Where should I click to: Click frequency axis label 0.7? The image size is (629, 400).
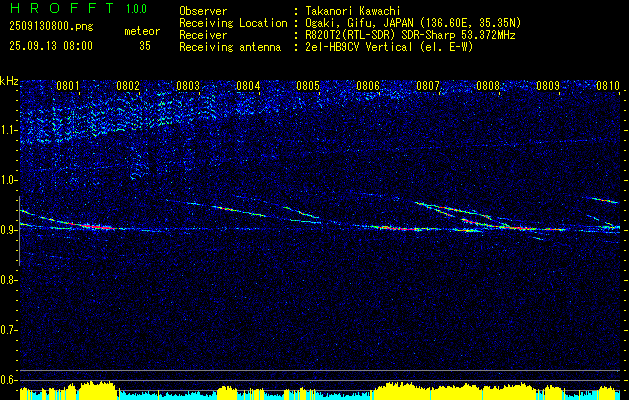click(x=8, y=330)
